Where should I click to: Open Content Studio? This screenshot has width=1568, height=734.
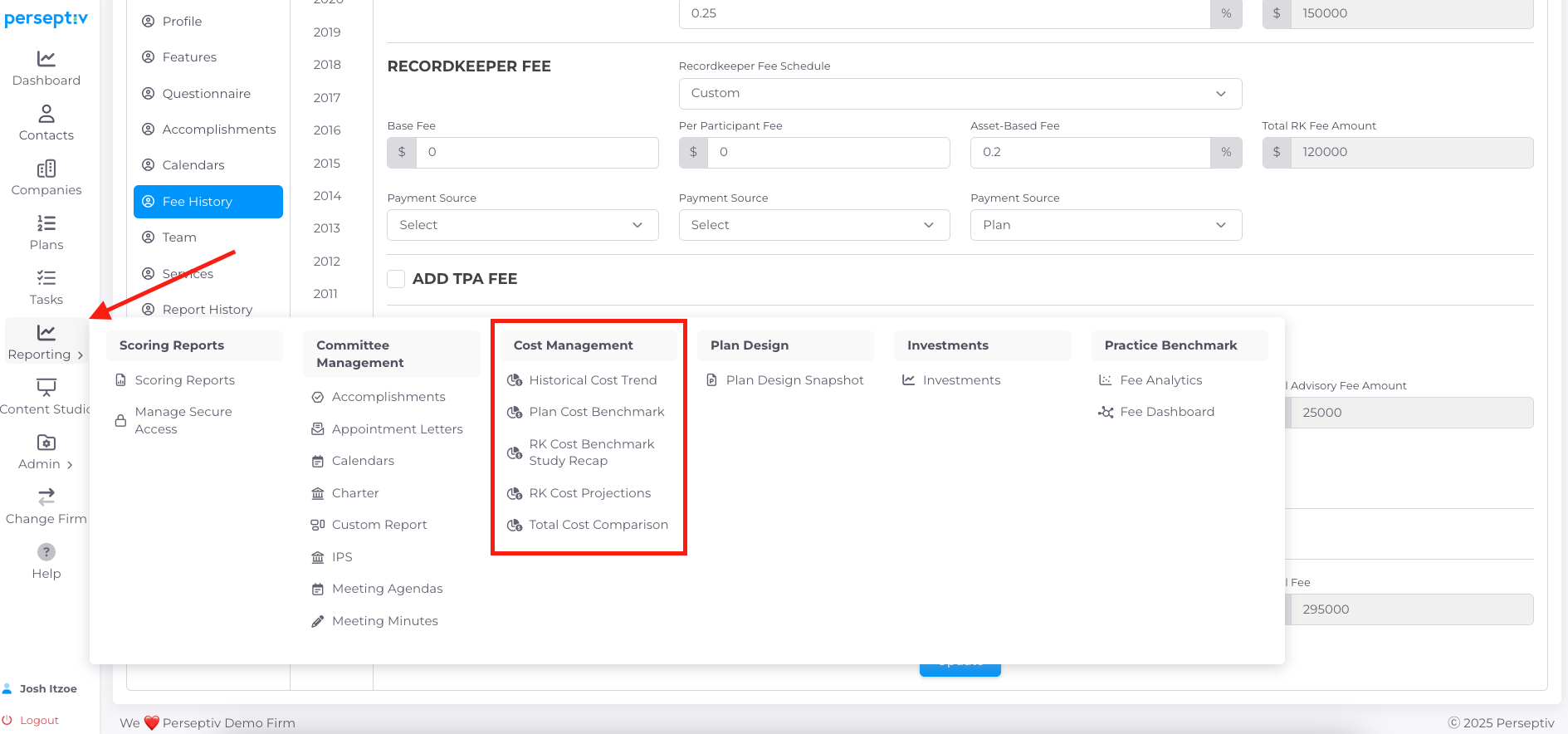pos(46,398)
